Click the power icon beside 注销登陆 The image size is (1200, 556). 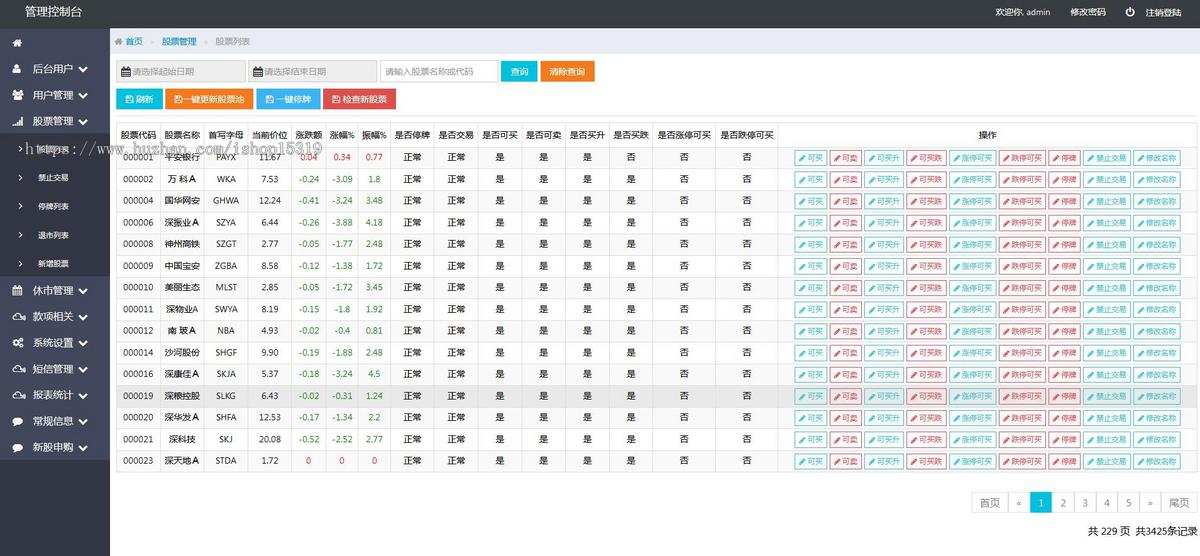1130,12
